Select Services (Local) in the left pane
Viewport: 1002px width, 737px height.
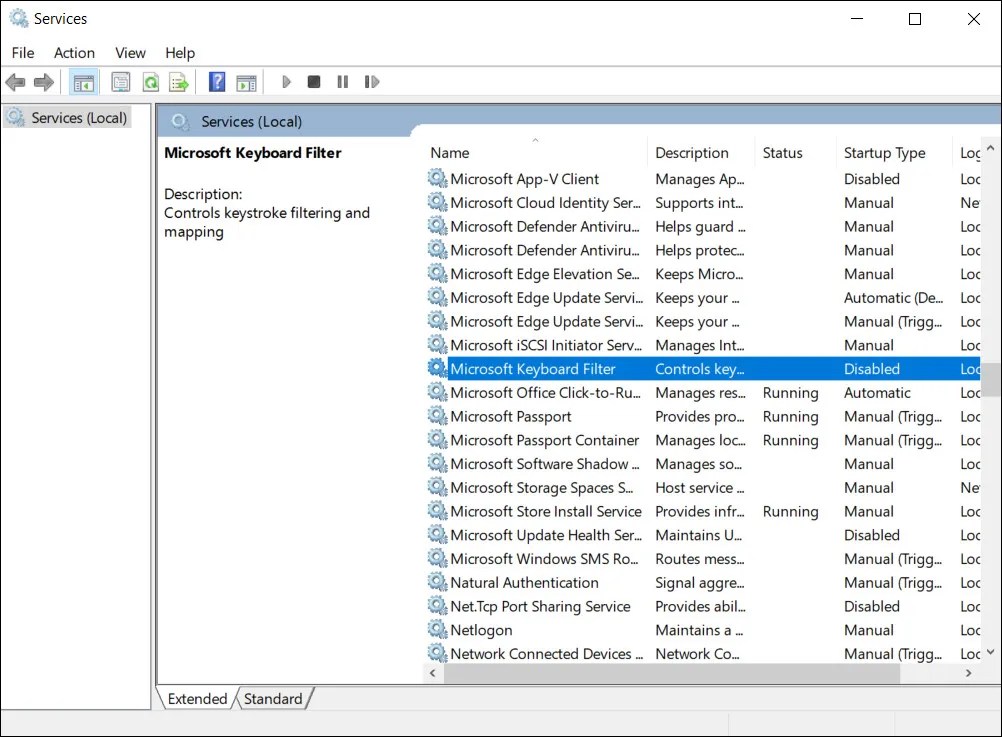coord(77,117)
